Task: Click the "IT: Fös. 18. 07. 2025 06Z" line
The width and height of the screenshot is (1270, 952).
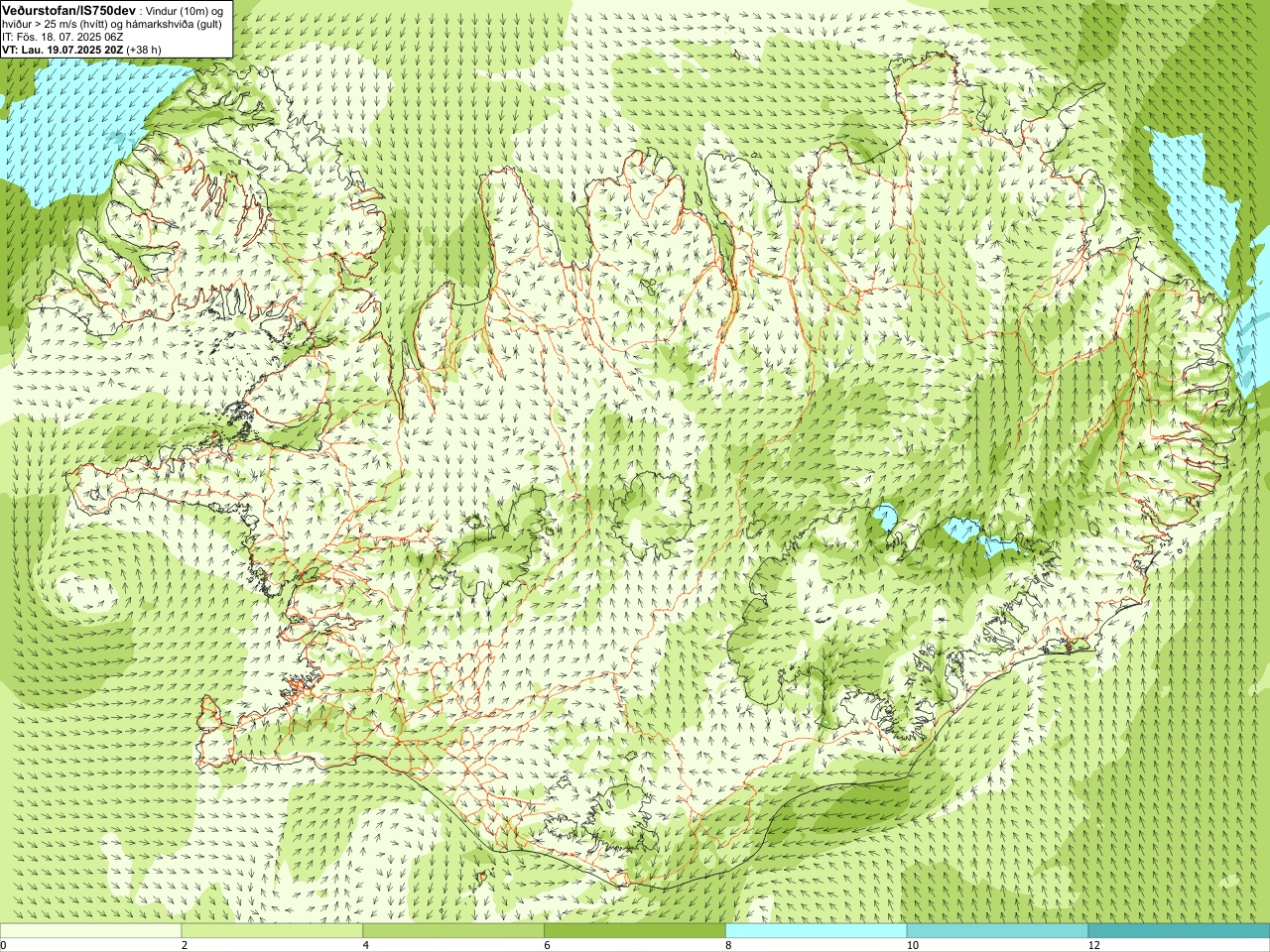Action: click(x=63, y=37)
